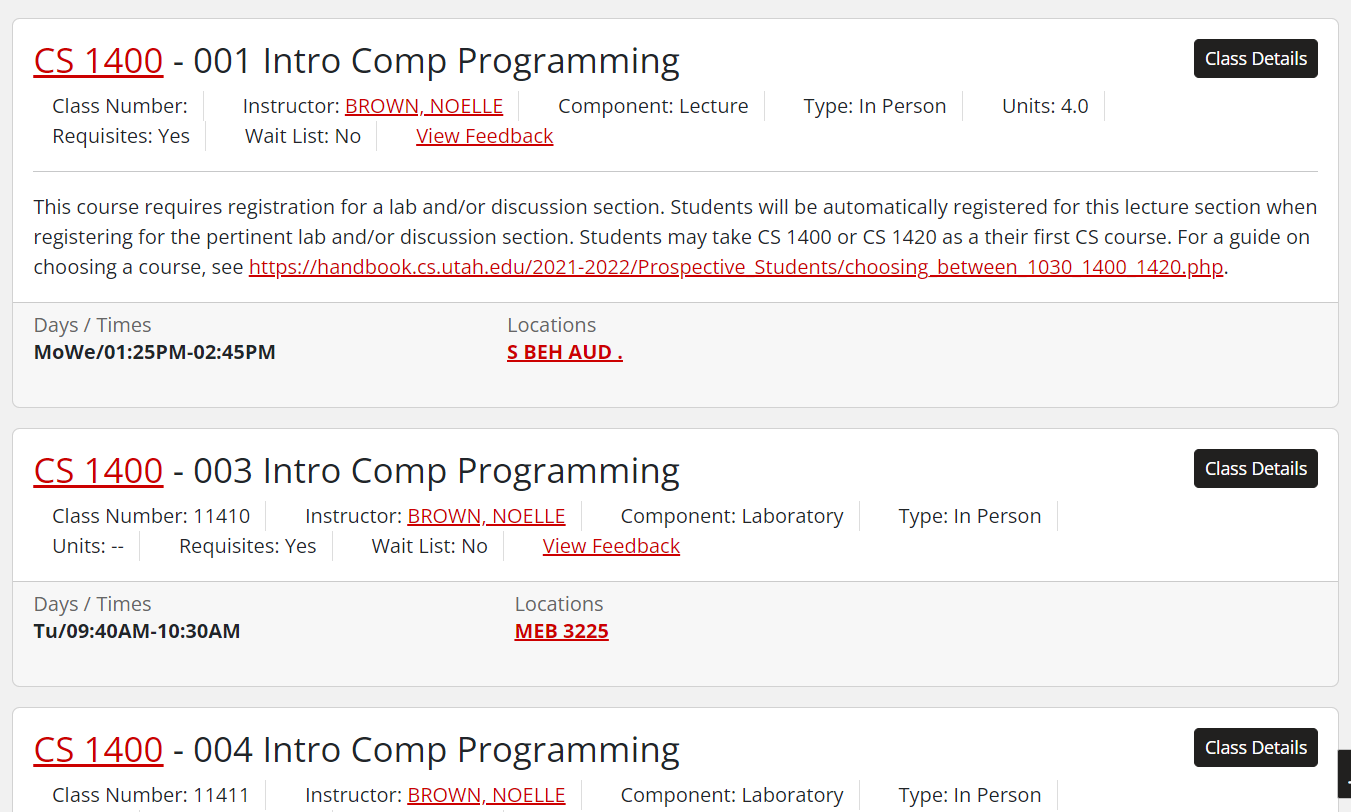Click Class Number 11410 text

pyautogui.click(x=151, y=516)
